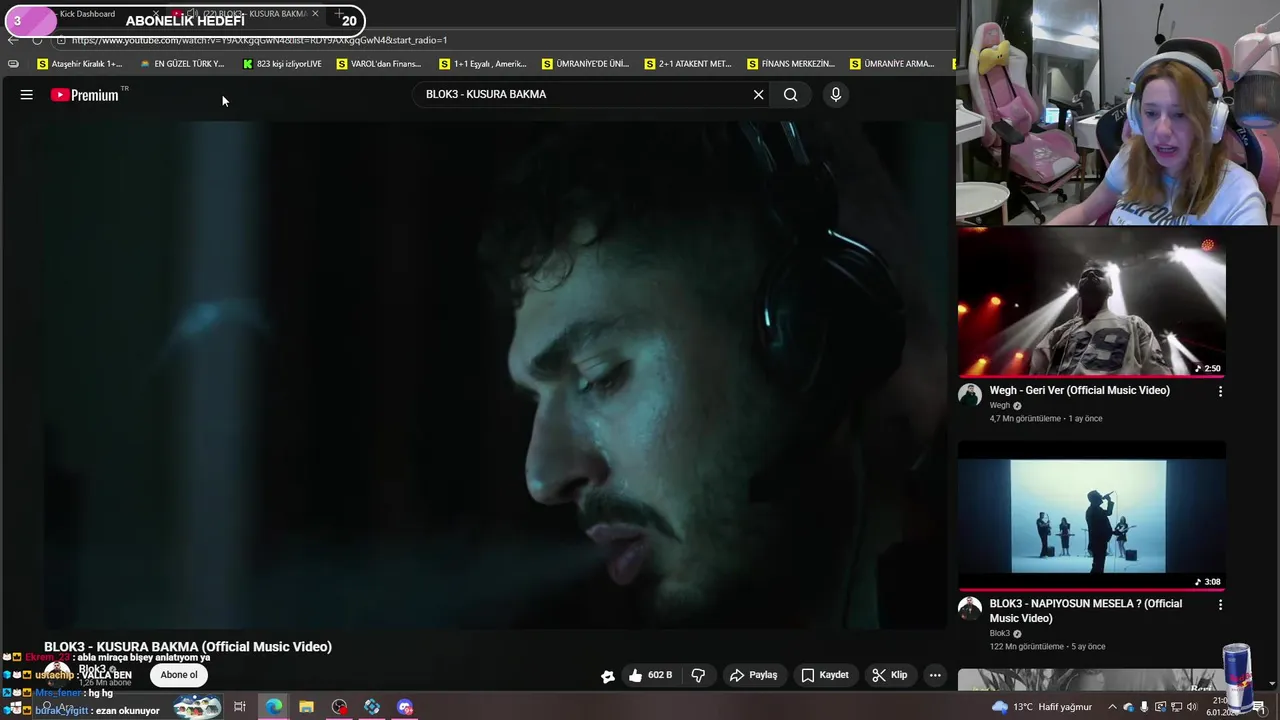Open Wegh - Geri Ver video thumbnail
Viewport: 1280px width, 720px height.
[x=1092, y=302]
